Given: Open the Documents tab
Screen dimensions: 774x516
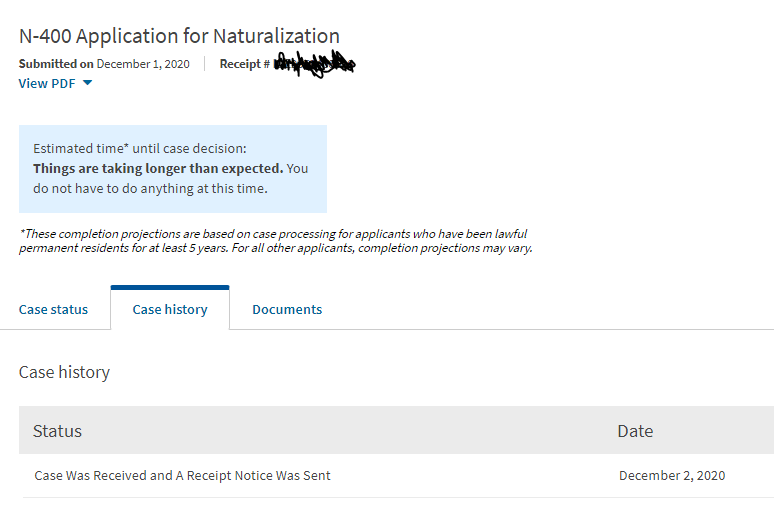Looking at the screenshot, I should (287, 309).
